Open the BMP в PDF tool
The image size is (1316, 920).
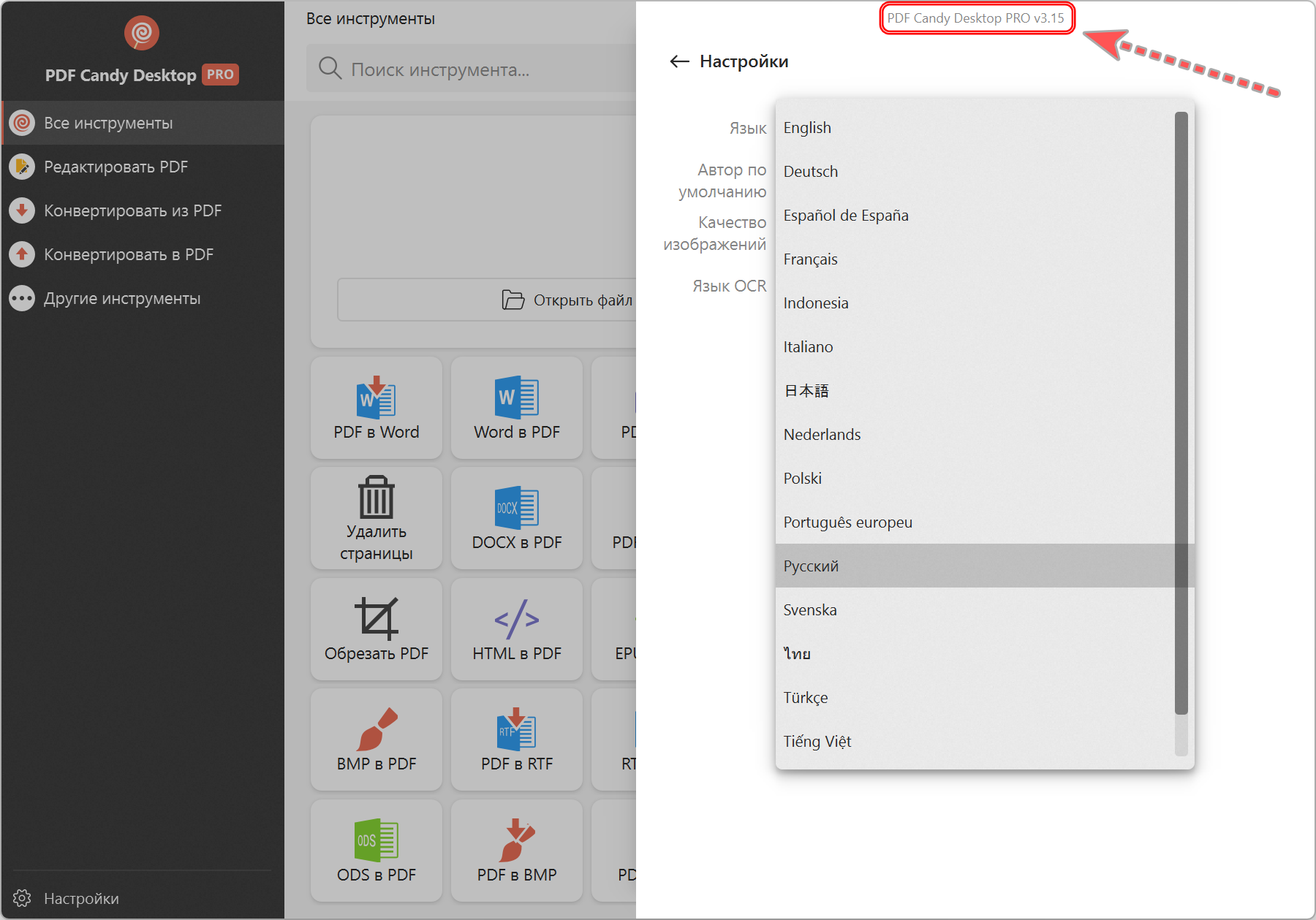click(x=377, y=740)
